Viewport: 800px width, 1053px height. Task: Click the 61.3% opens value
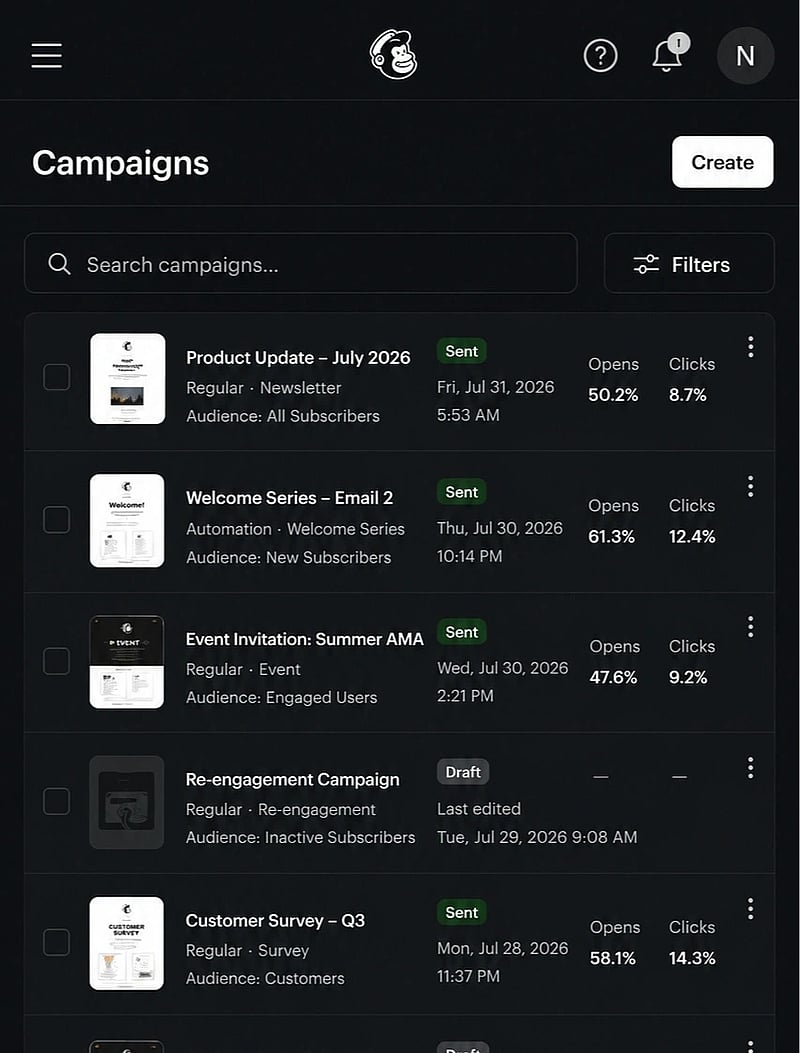coord(612,537)
